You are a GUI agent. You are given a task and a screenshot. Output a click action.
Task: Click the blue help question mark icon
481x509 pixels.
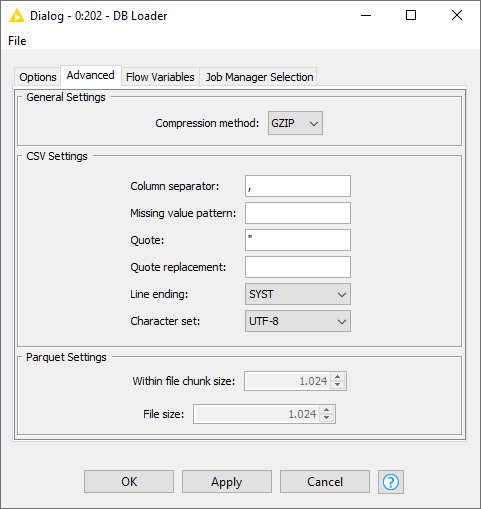point(391,482)
